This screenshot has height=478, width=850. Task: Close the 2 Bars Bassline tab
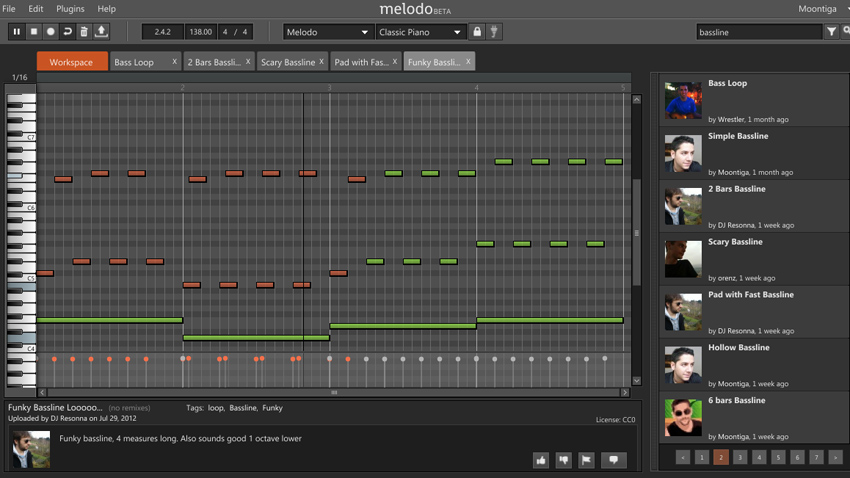point(248,62)
